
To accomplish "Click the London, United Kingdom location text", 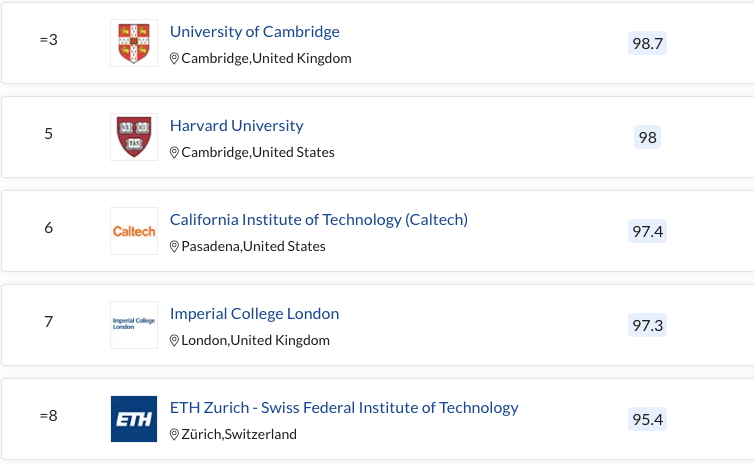I will (x=255, y=340).
